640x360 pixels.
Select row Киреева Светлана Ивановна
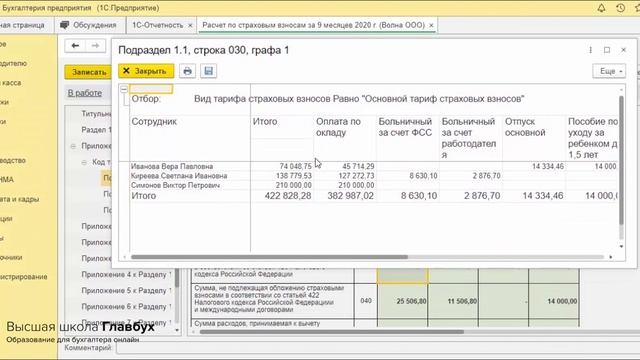click(179, 176)
